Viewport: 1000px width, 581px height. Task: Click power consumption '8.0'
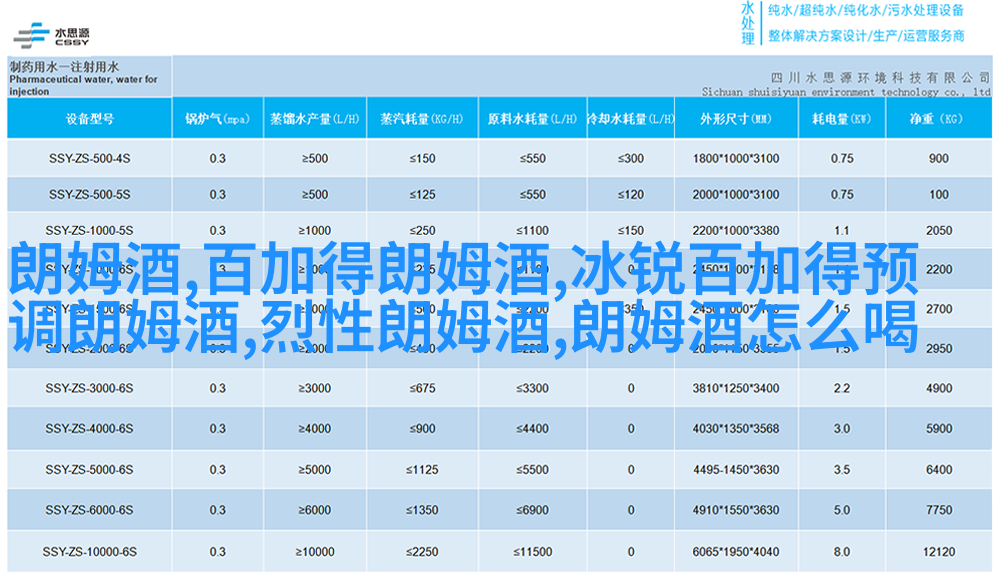tap(842, 552)
